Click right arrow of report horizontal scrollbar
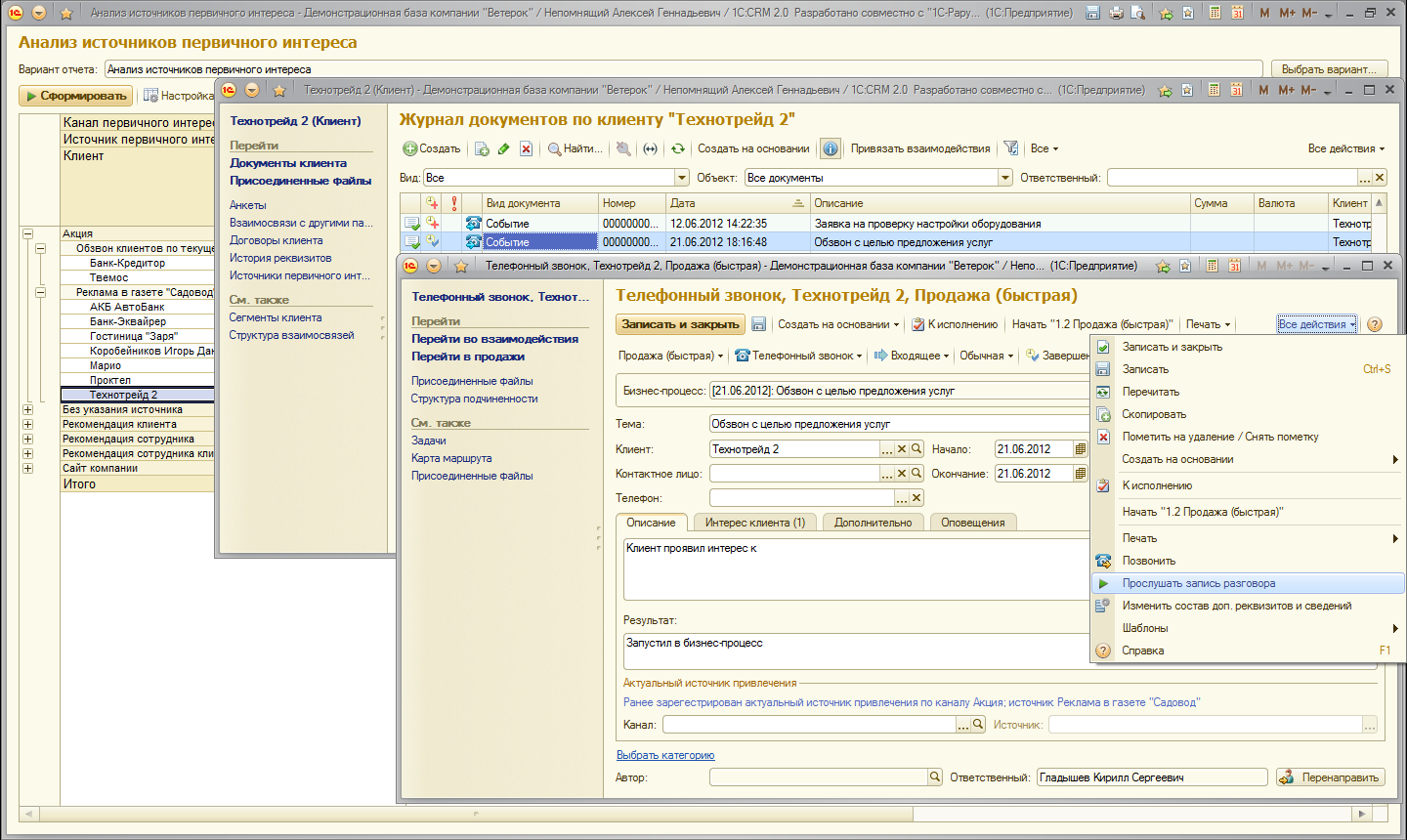This screenshot has height=840, width=1407. 1361,814
